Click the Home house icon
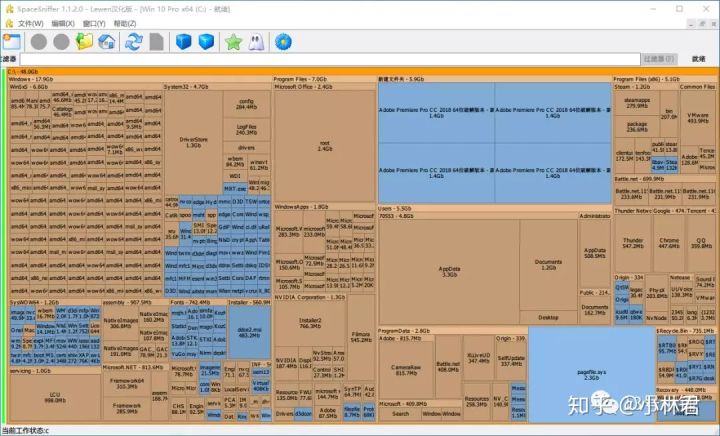This screenshot has width=720, height=436. tap(108, 41)
